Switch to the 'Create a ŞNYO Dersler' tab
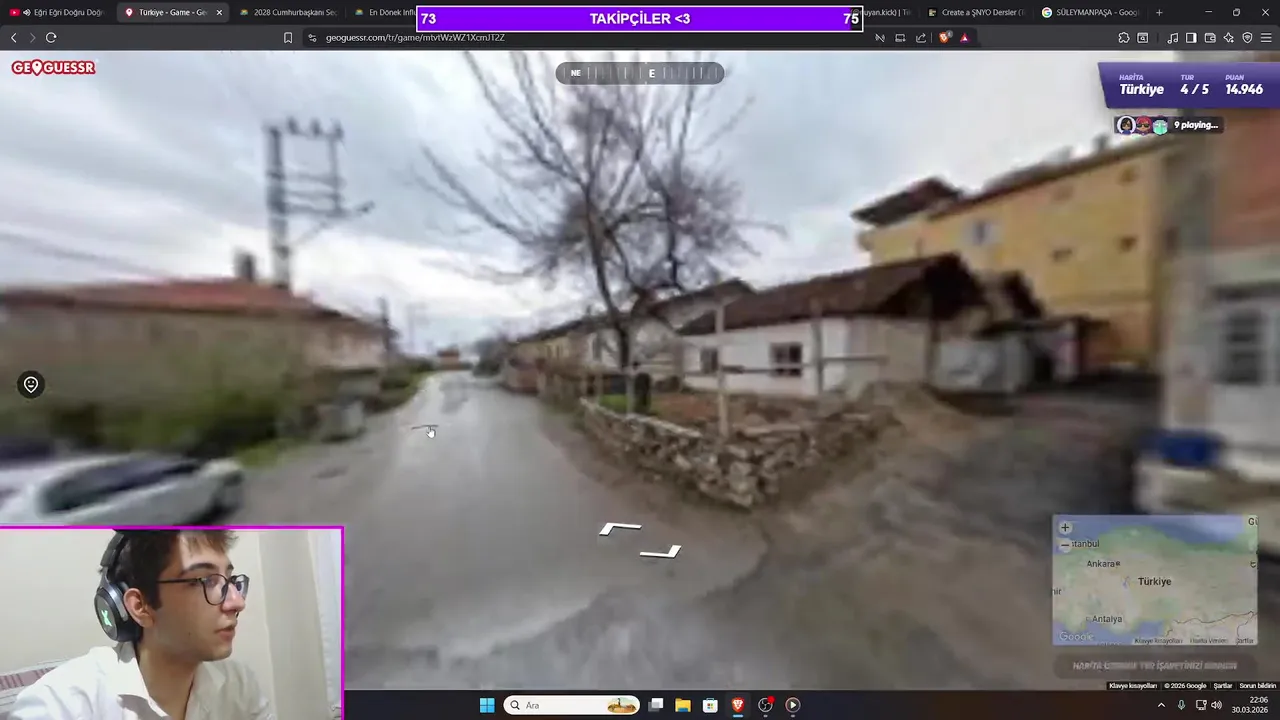This screenshot has height=720, width=1280. click(x=975, y=12)
